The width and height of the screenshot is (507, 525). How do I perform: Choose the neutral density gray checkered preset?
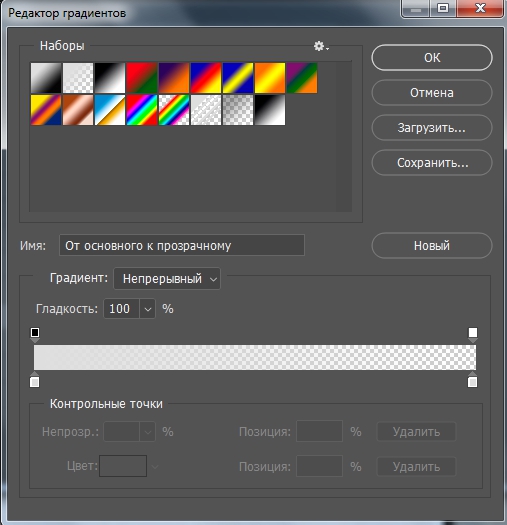point(238,110)
